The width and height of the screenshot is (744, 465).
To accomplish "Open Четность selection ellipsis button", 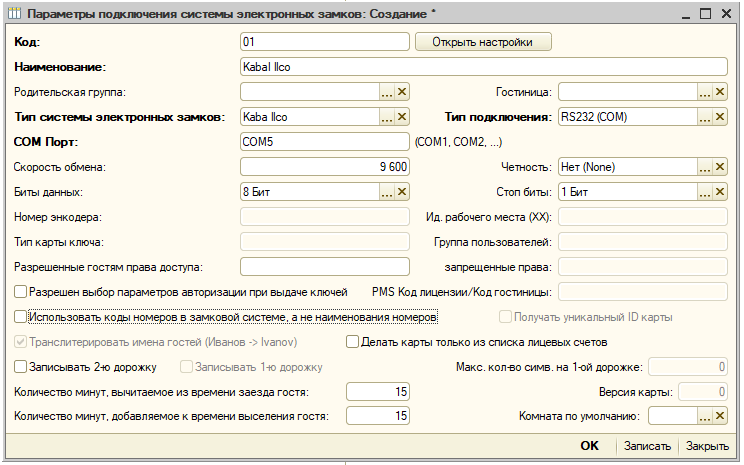I will [x=705, y=167].
